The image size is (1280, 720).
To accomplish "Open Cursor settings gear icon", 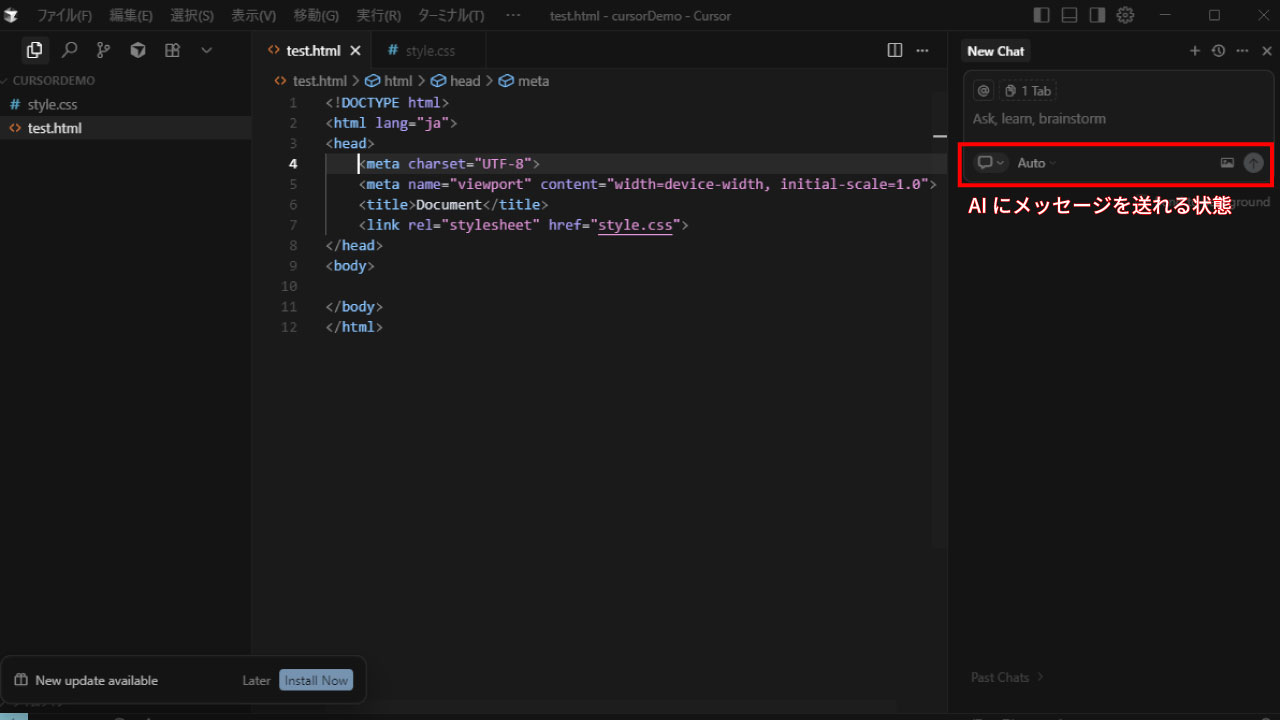I will pyautogui.click(x=1125, y=15).
